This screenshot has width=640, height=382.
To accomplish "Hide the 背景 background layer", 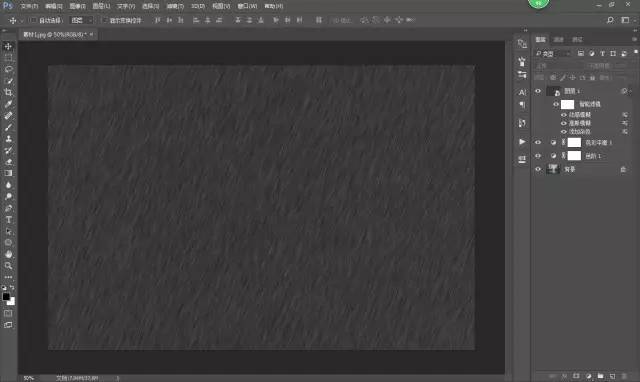I will (538, 169).
